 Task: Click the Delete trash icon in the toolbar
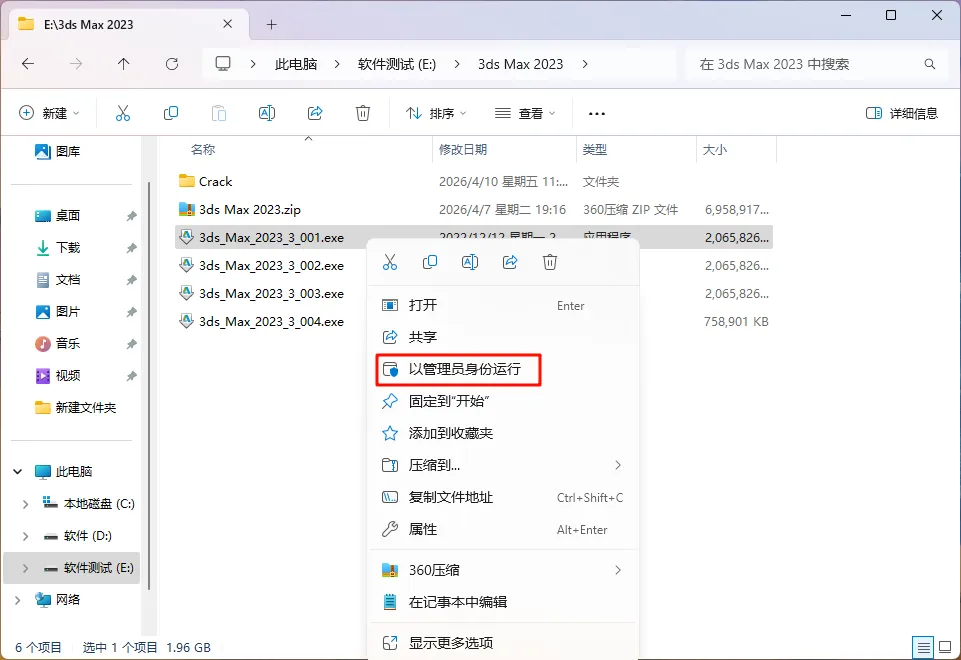tap(363, 113)
